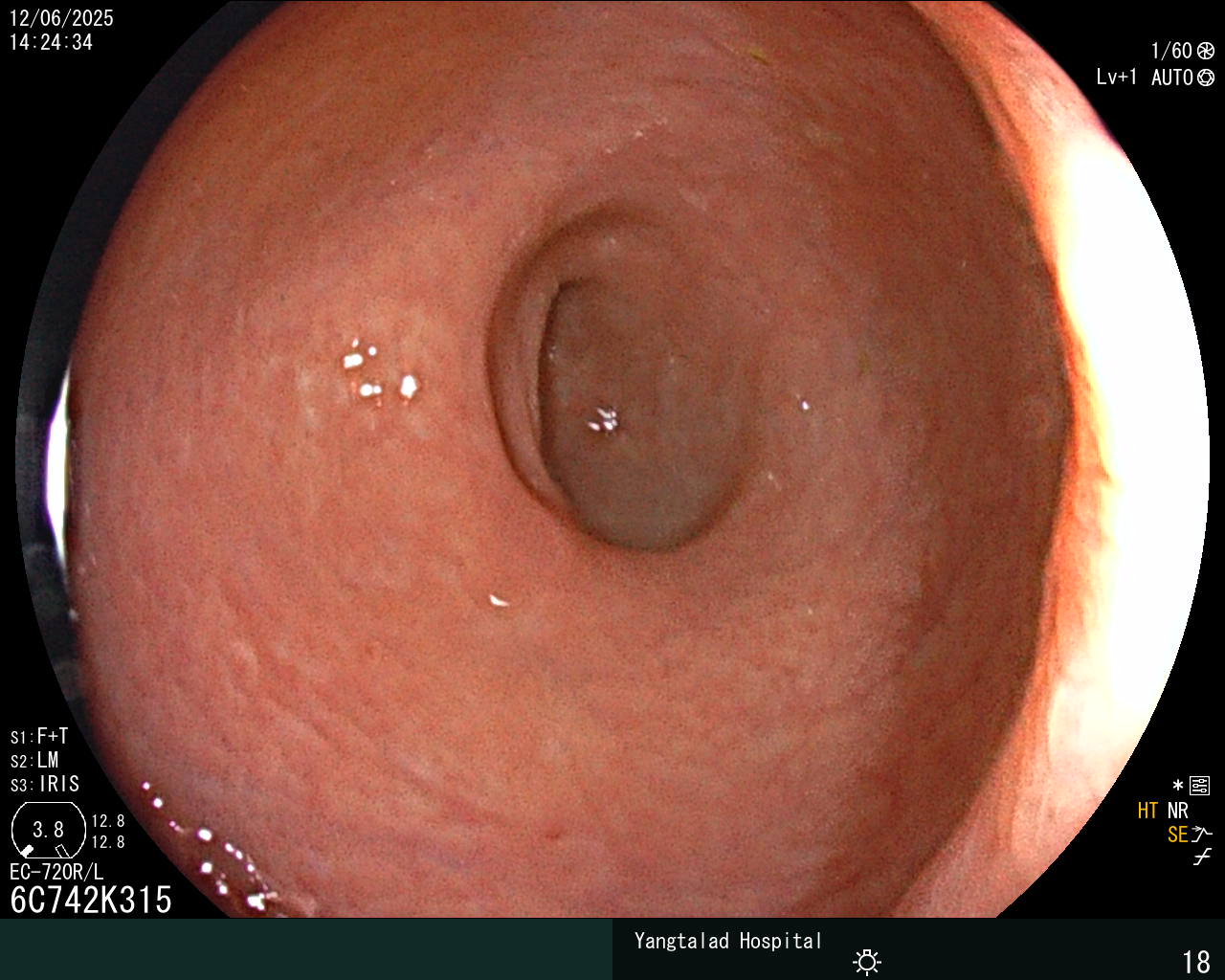The width and height of the screenshot is (1225, 980).
Task: Click the S1:F+T switch assignment
Action: pyautogui.click(x=39, y=737)
